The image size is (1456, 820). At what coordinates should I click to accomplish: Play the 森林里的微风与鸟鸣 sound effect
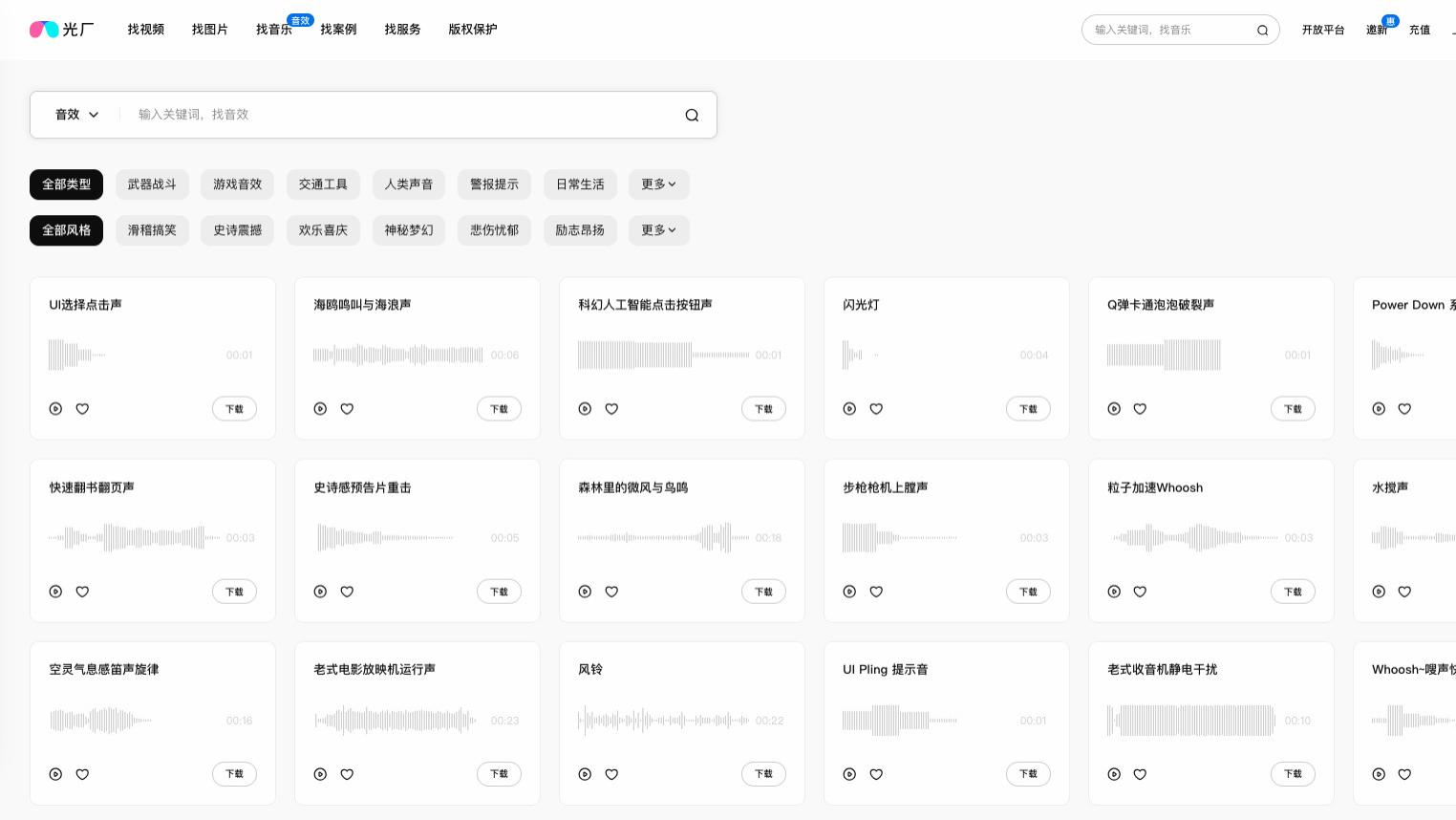pos(585,592)
